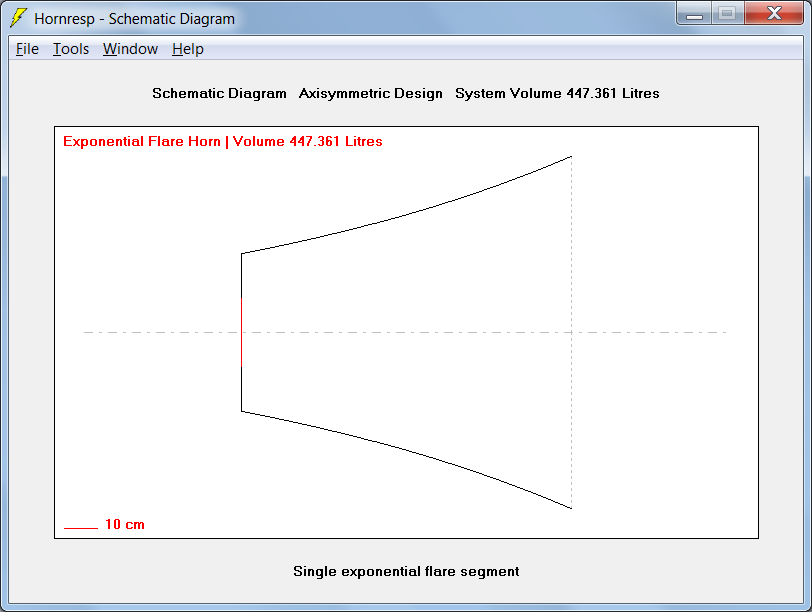
Task: Open the Tools menu
Action: (71, 49)
